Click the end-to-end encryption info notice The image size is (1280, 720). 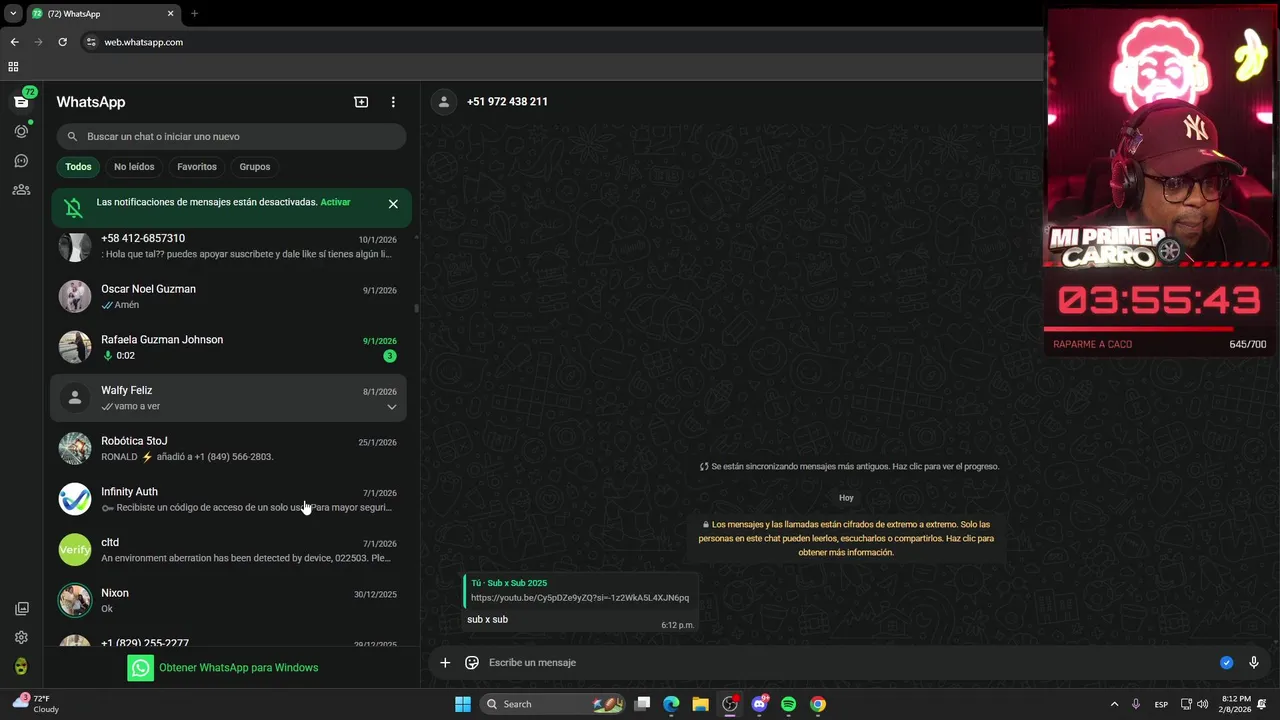click(846, 538)
